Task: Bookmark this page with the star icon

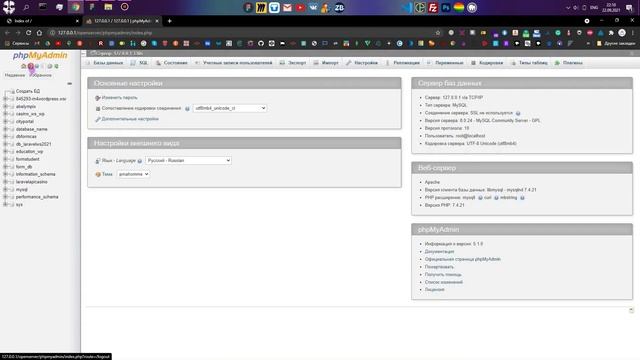Action: point(438,33)
